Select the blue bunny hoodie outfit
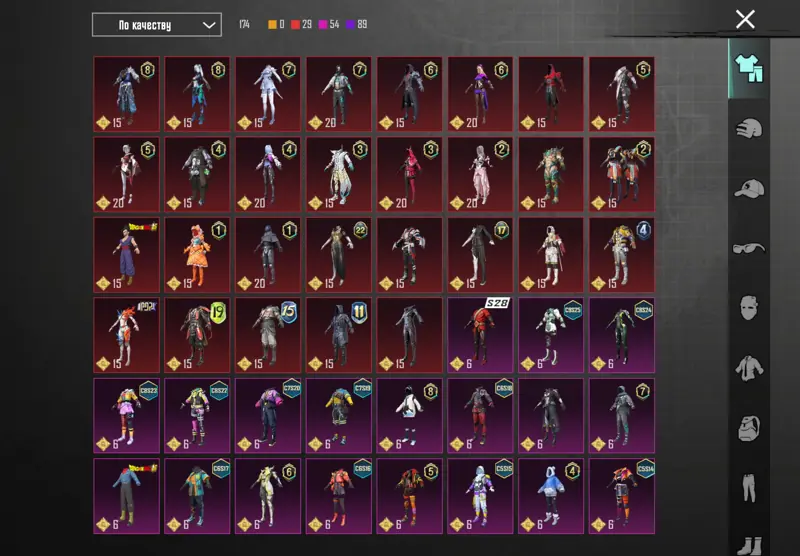The height and width of the screenshot is (556, 800). point(551,496)
